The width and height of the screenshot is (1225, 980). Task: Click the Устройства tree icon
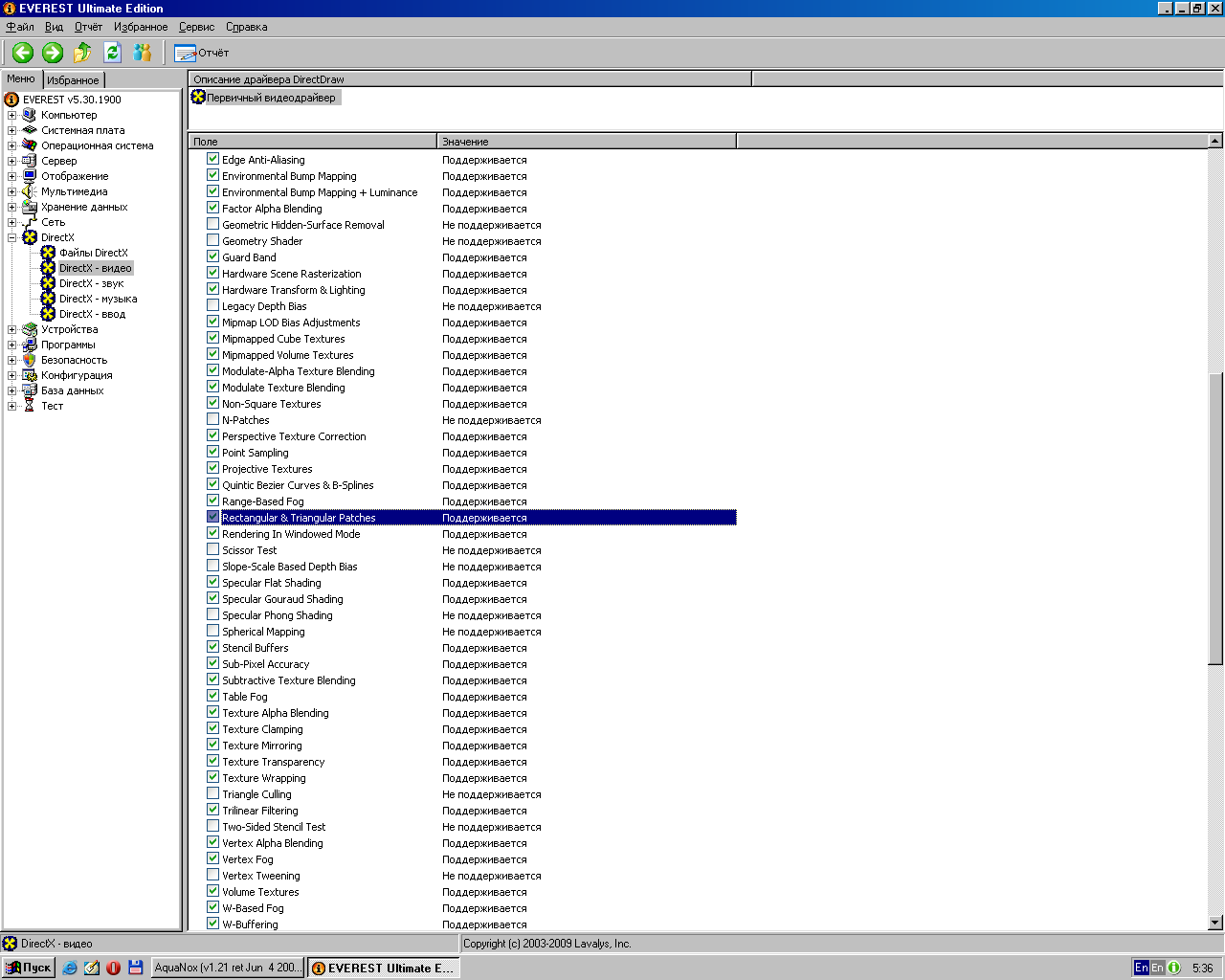click(30, 329)
